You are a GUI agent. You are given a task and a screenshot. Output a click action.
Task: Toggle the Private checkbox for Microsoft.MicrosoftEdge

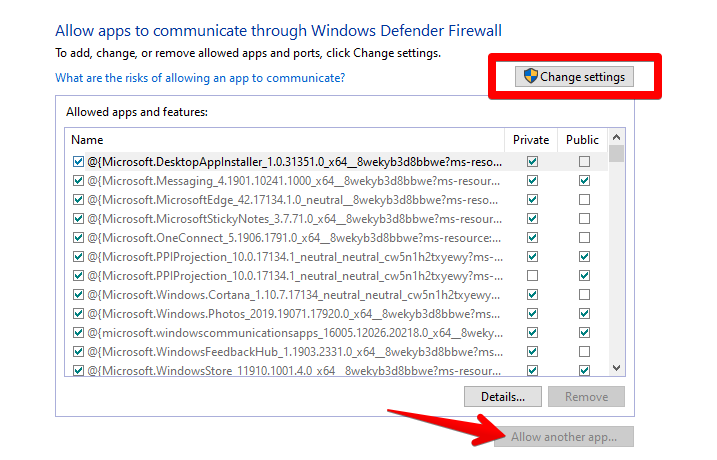[532, 199]
